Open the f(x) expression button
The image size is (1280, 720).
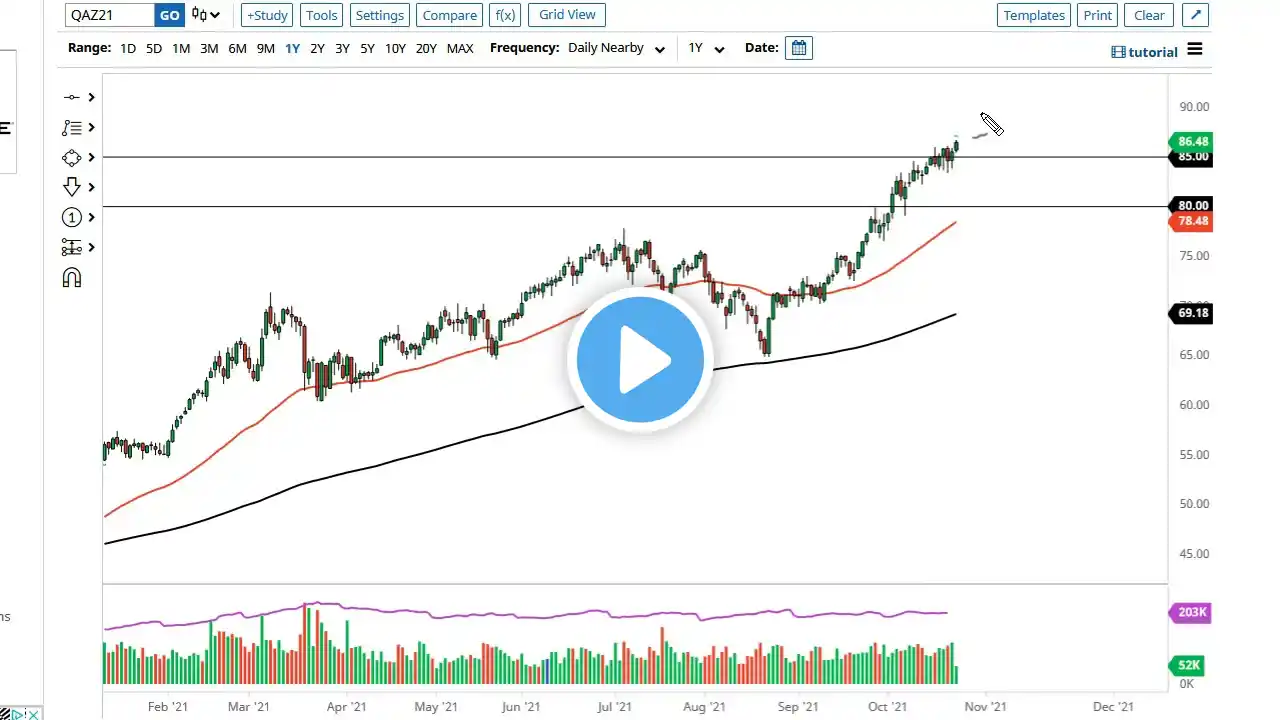click(x=504, y=15)
